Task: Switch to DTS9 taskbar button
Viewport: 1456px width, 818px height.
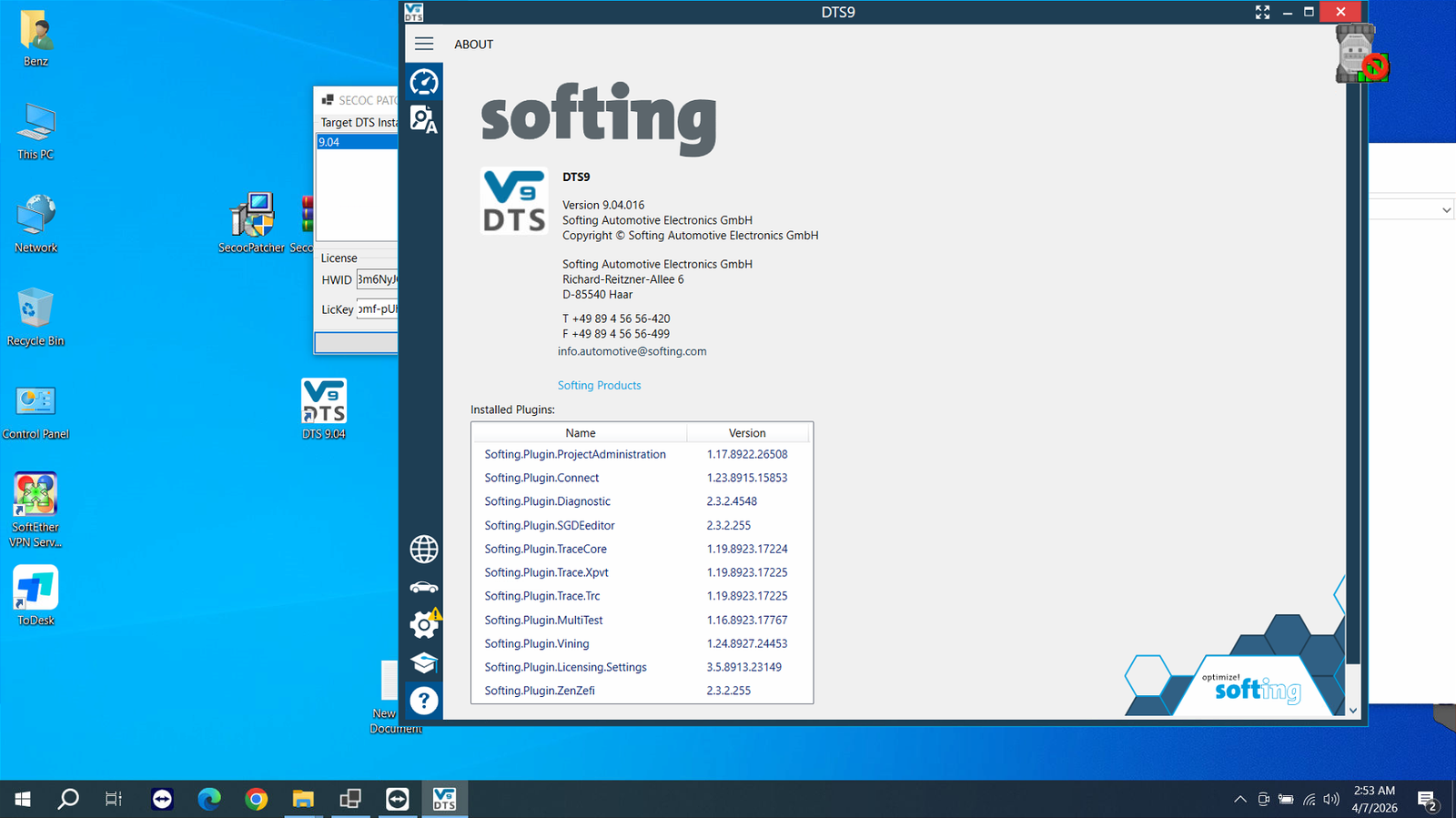Action: (444, 799)
